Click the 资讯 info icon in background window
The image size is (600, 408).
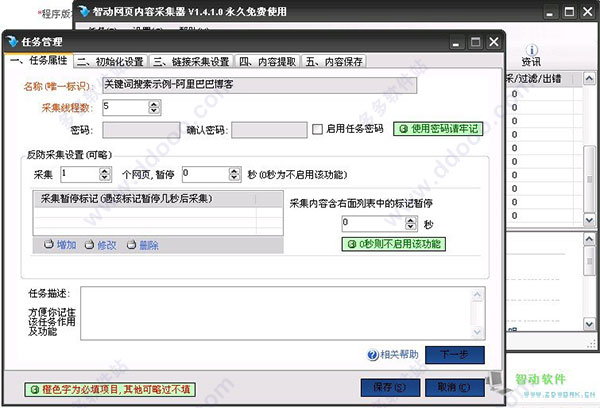(x=531, y=49)
